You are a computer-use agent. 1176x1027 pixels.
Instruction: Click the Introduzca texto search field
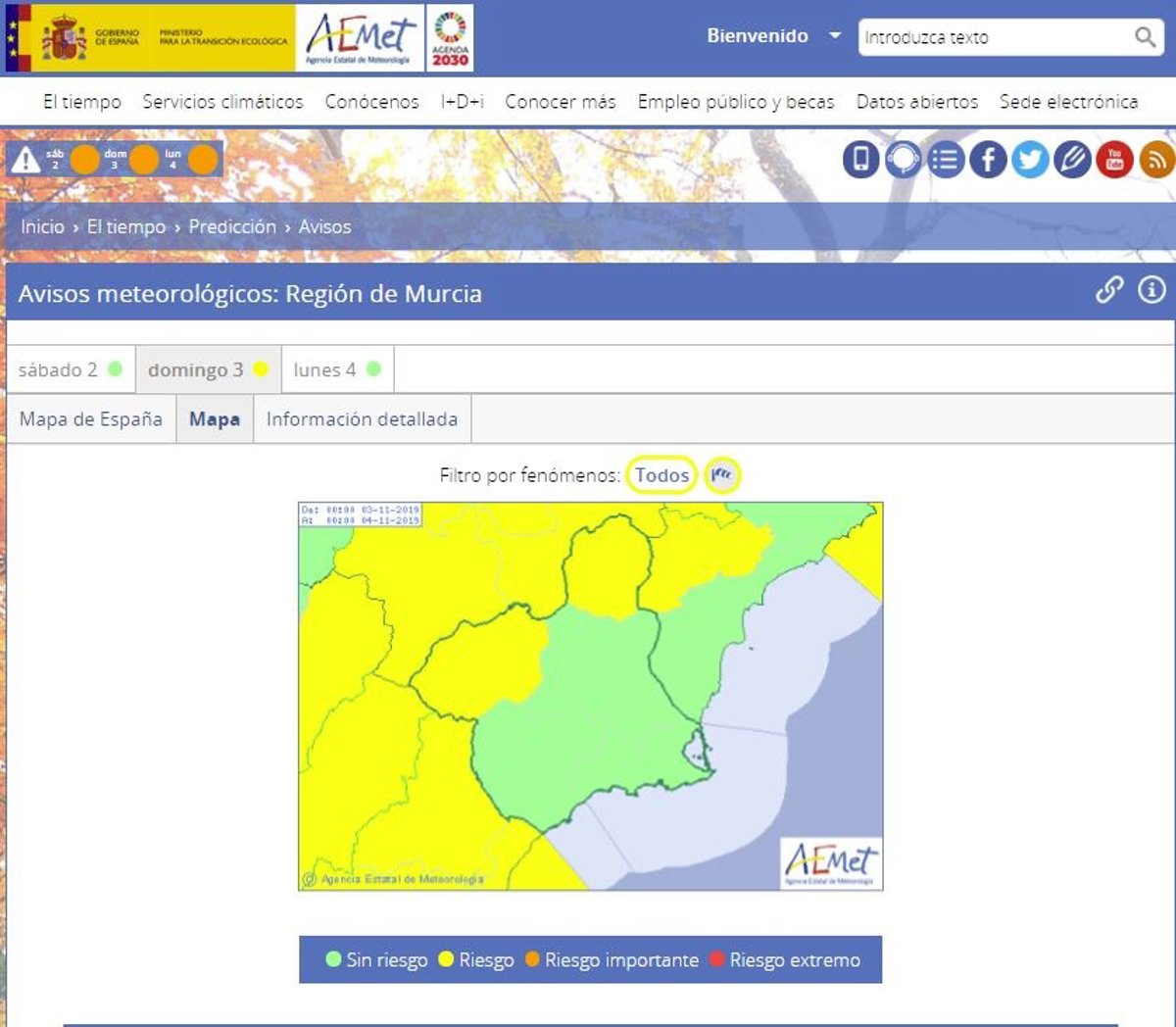coord(995,37)
